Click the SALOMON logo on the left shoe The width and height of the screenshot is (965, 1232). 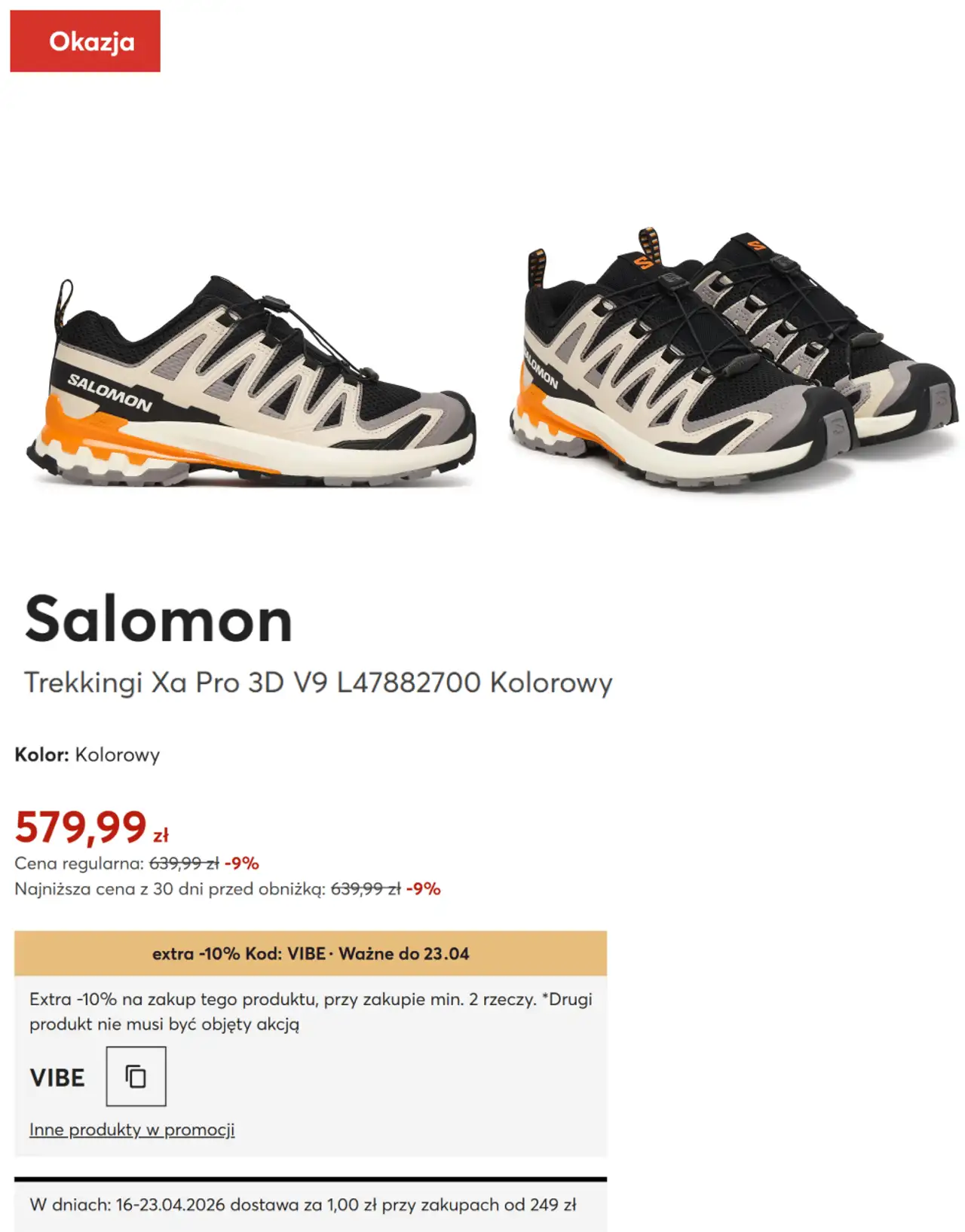110,392
